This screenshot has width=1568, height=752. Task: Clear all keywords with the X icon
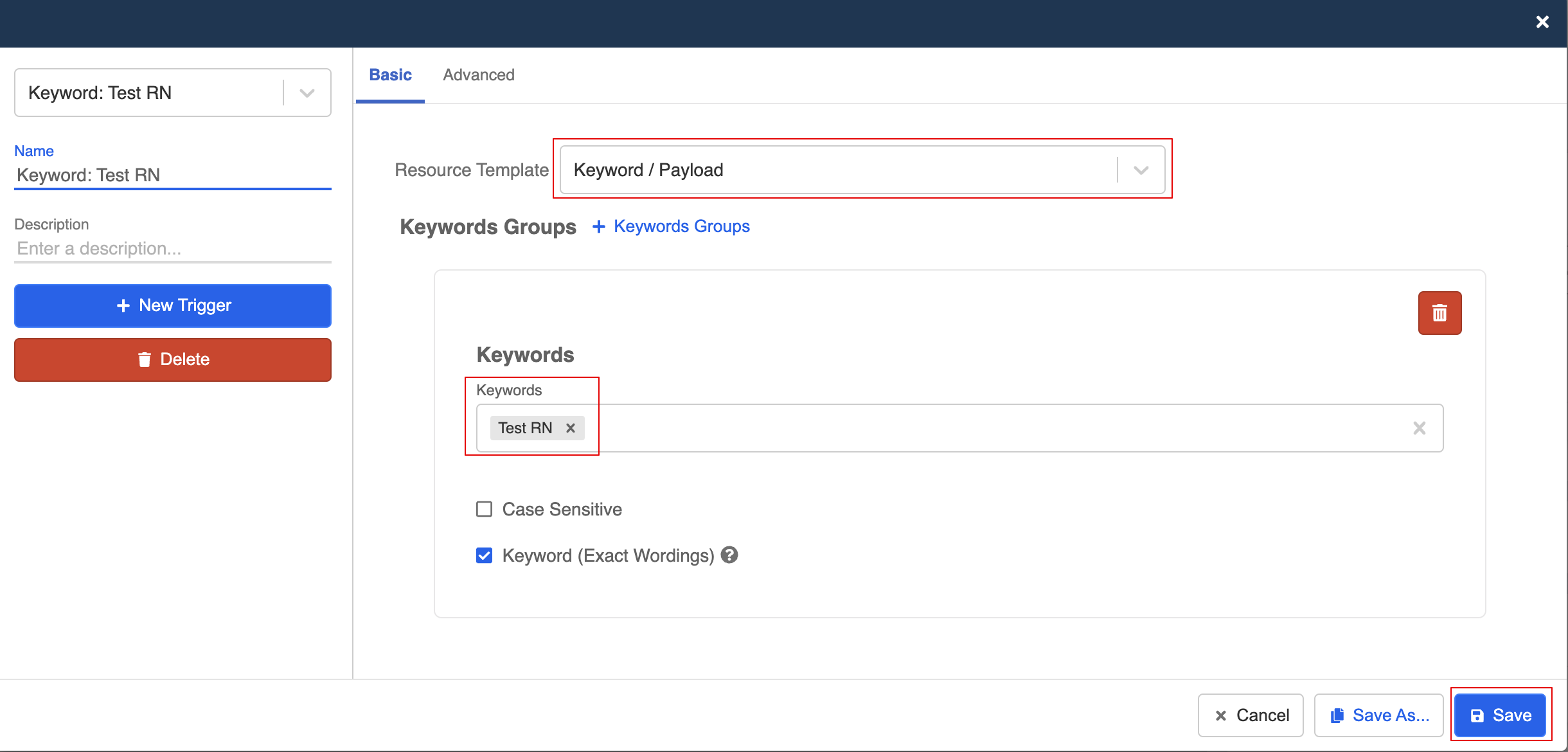(1419, 428)
